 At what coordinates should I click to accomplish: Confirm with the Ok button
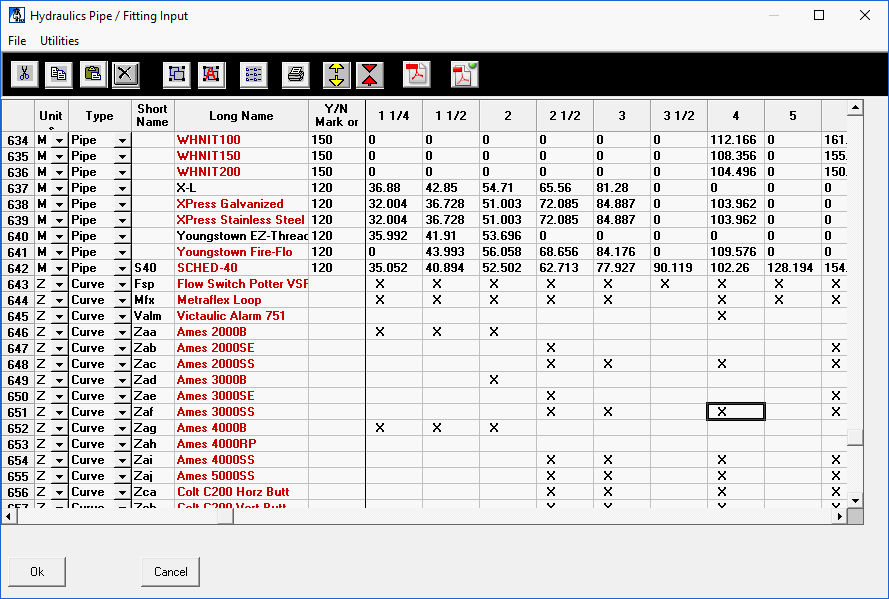click(37, 572)
